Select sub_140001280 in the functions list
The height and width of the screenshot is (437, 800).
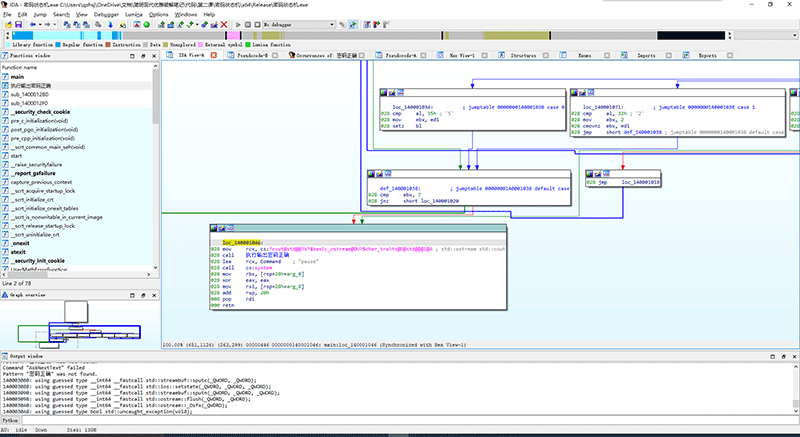pyautogui.click(x=29, y=94)
